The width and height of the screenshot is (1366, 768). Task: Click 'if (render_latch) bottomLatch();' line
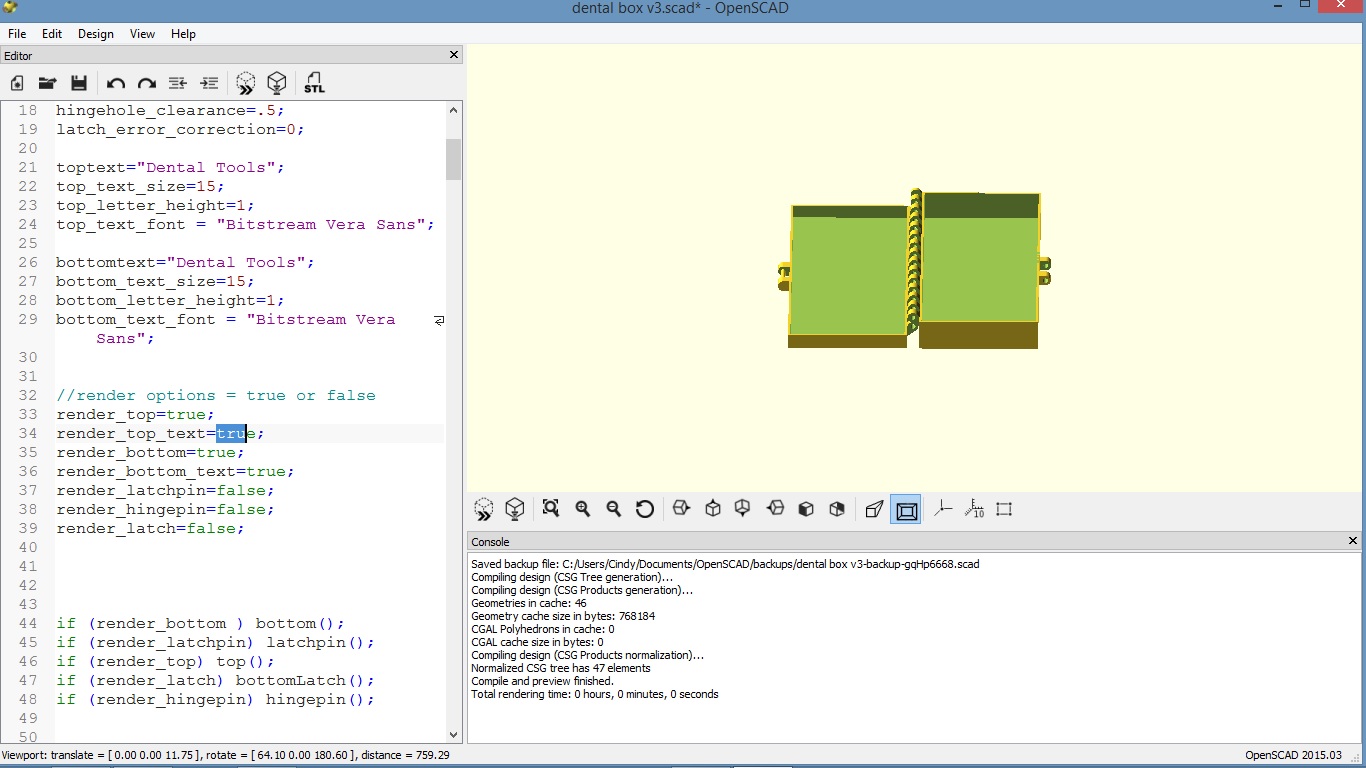click(x=215, y=680)
